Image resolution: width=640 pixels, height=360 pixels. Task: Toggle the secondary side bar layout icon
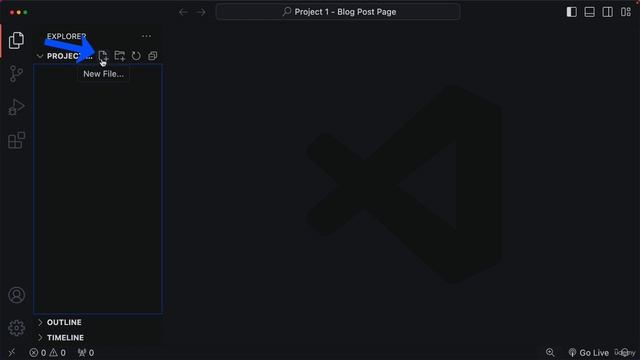click(607, 12)
